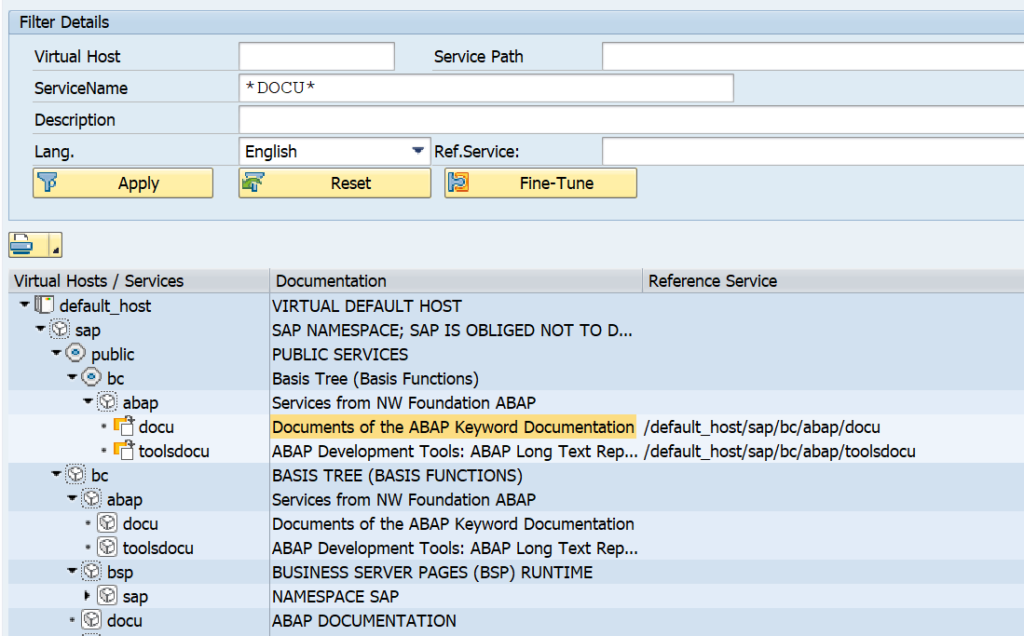Click the abap service package icon

108,402
